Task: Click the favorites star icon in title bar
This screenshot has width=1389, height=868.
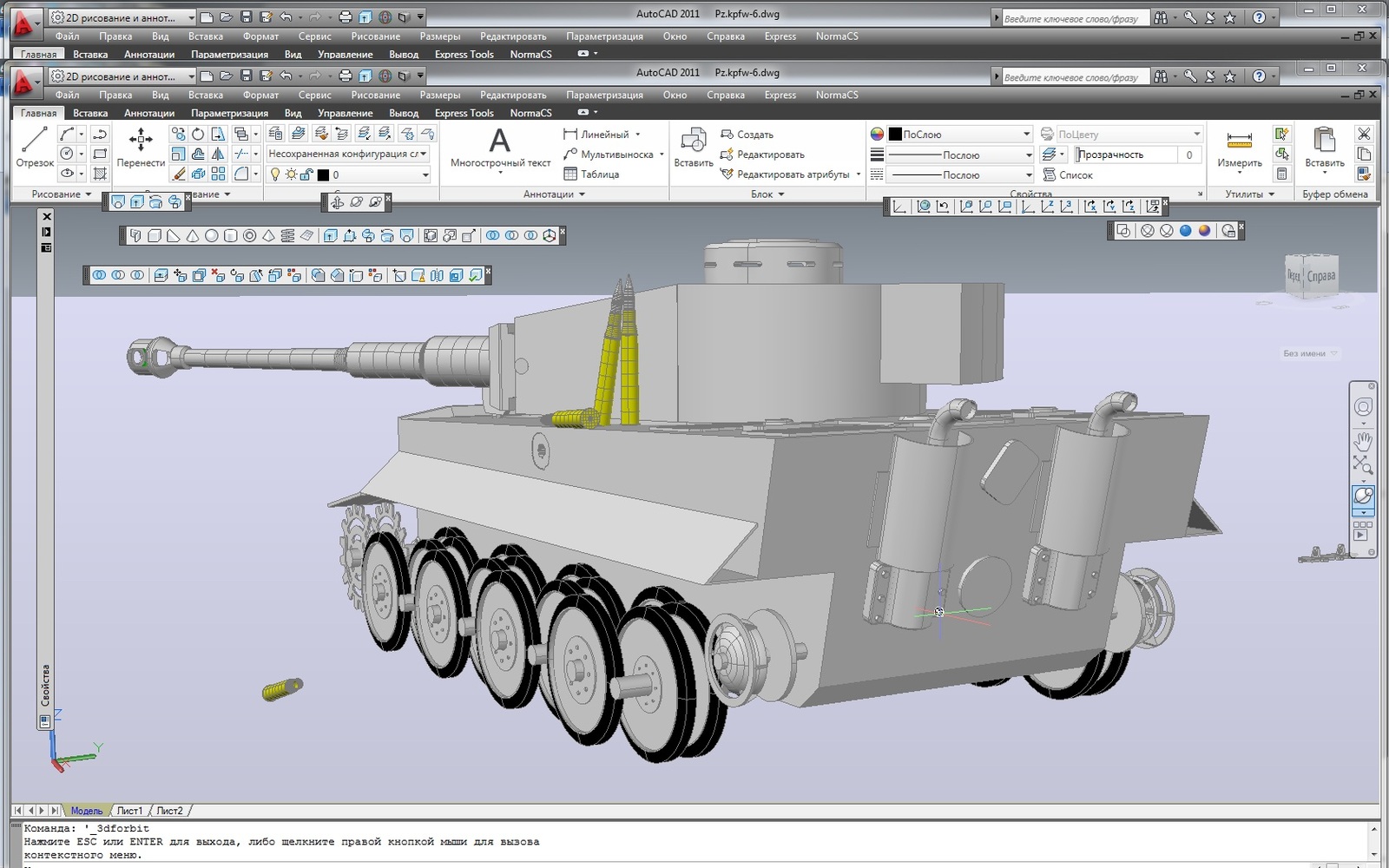Action: pyautogui.click(x=1229, y=76)
